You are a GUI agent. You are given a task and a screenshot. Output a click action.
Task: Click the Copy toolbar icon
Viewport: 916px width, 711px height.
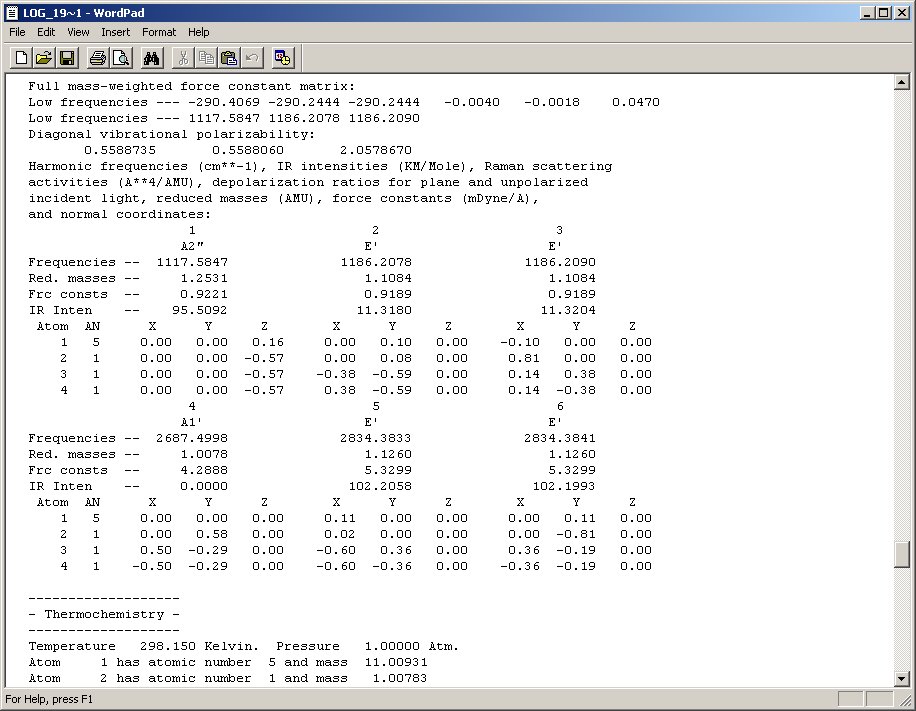[206, 58]
